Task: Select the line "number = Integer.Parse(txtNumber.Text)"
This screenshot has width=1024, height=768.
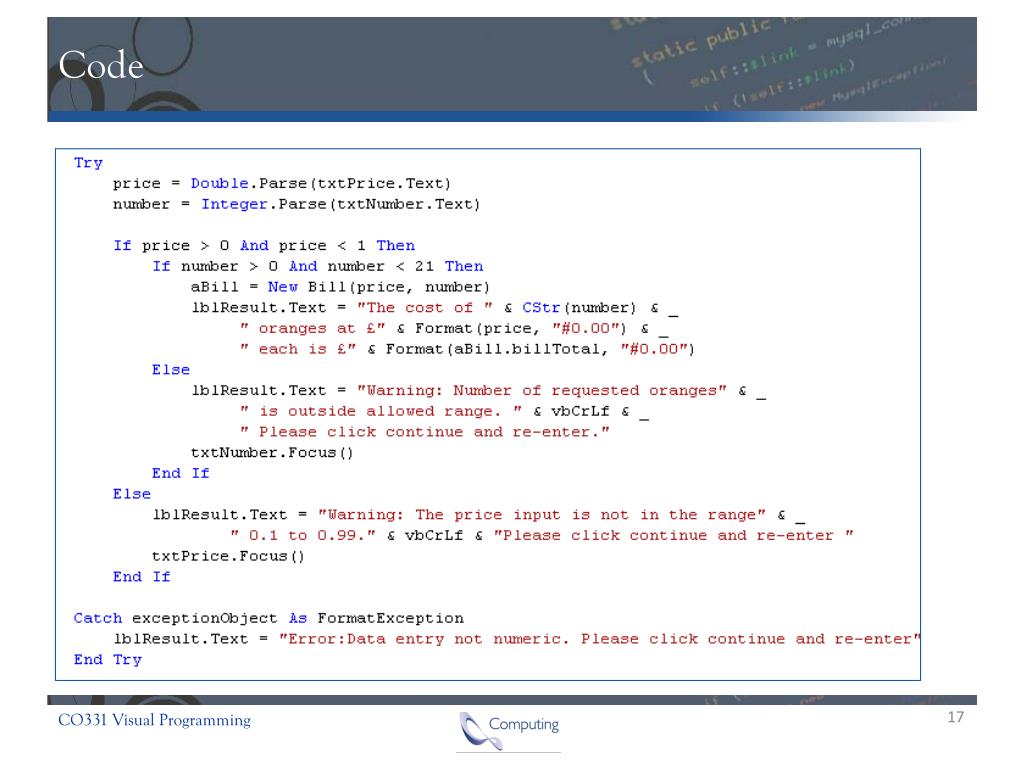Action: [x=296, y=204]
